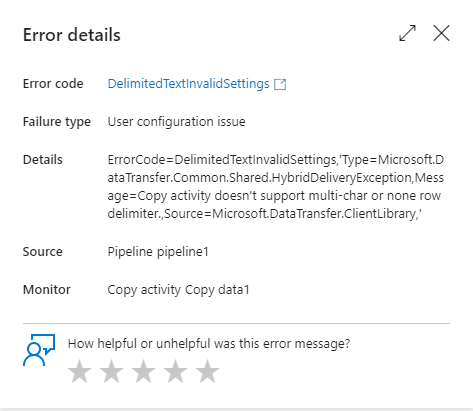The width and height of the screenshot is (473, 411).
Task: Click the Error code label
Action: tap(53, 84)
